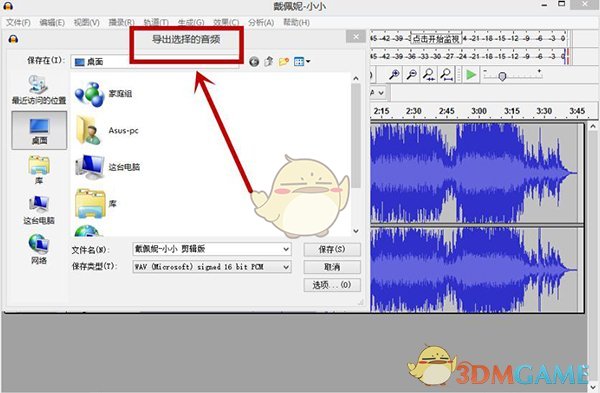
Task: Click file list scrollbar down arrow
Action: [x=356, y=231]
